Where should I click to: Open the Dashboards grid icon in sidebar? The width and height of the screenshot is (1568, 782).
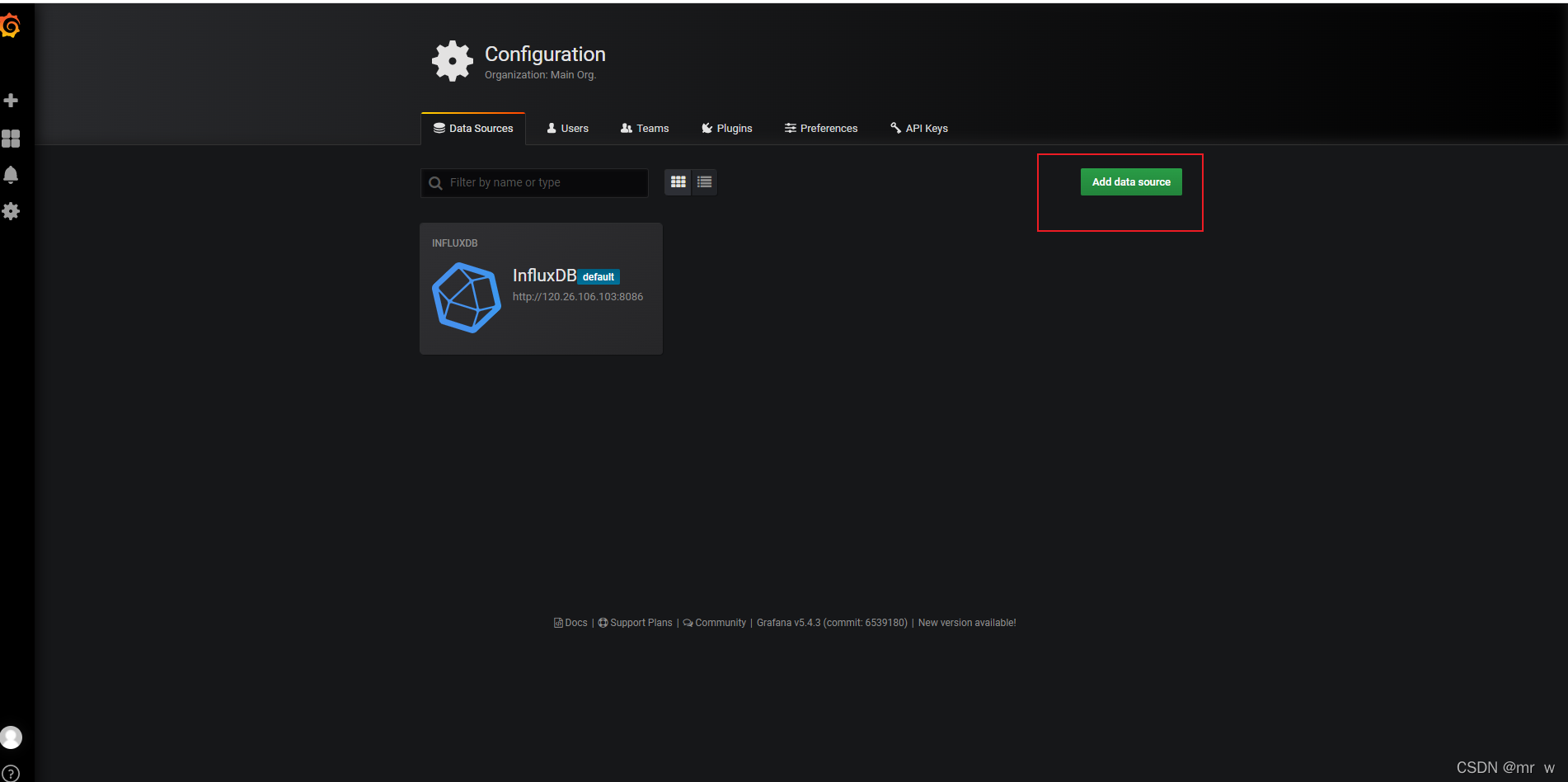(x=11, y=139)
